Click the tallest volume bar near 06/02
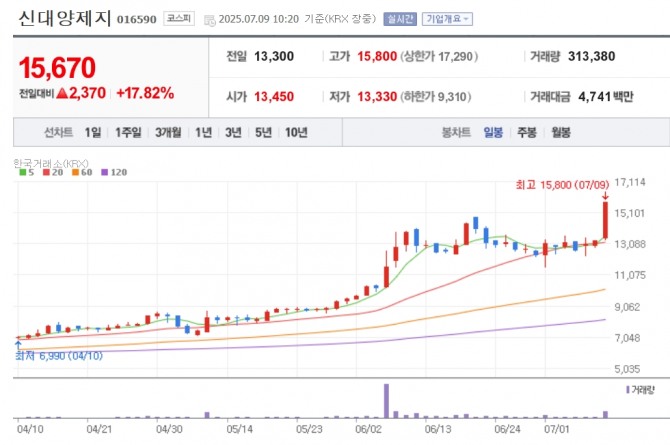The height and width of the screenshot is (445, 670). 385,400
